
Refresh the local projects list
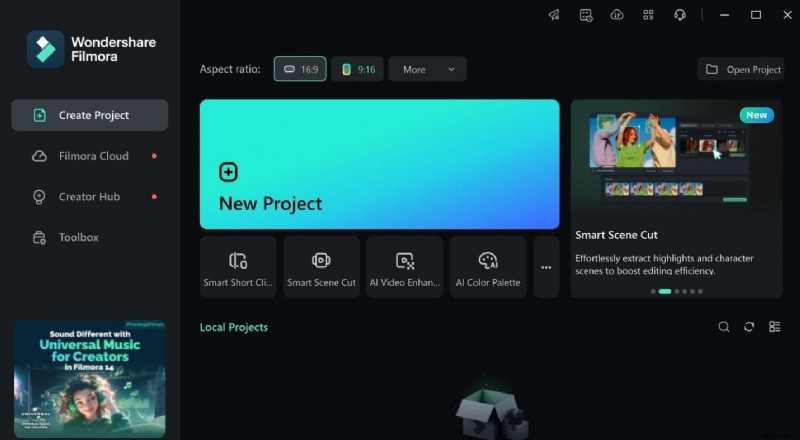point(749,327)
